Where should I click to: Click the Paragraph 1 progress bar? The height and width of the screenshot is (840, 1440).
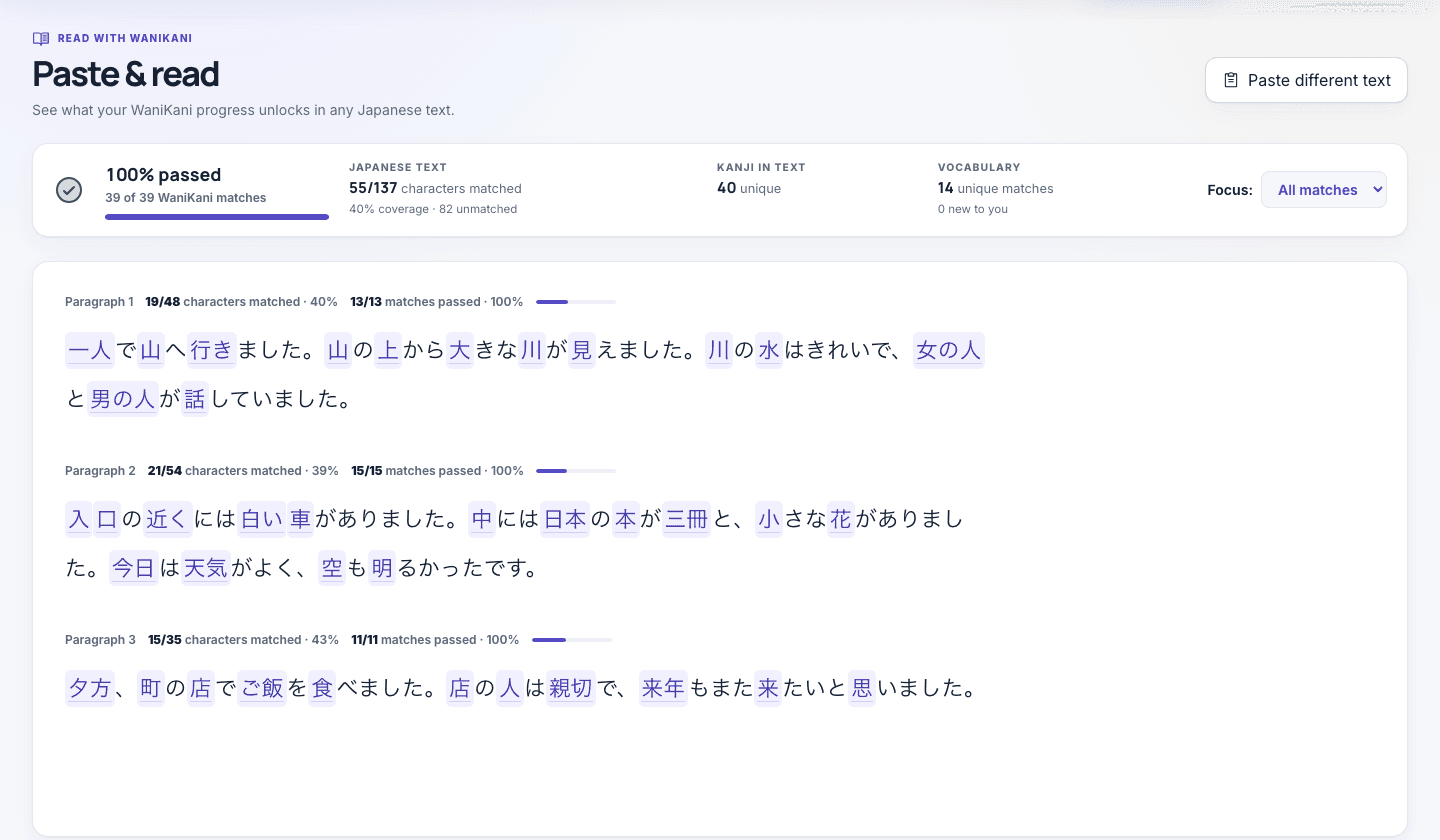tap(576, 302)
